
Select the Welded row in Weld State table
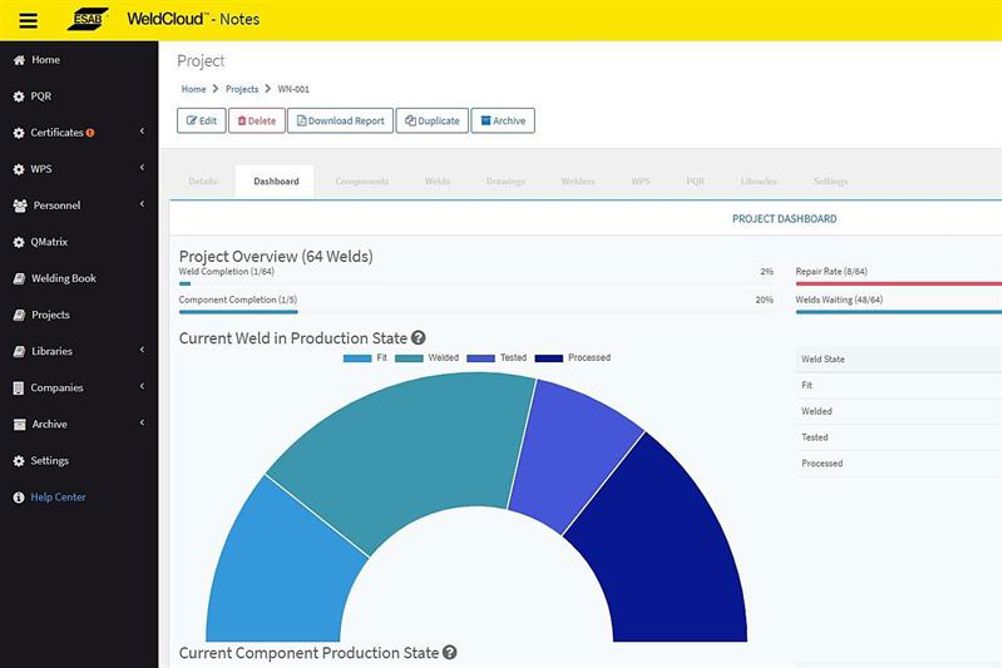[x=898, y=412]
